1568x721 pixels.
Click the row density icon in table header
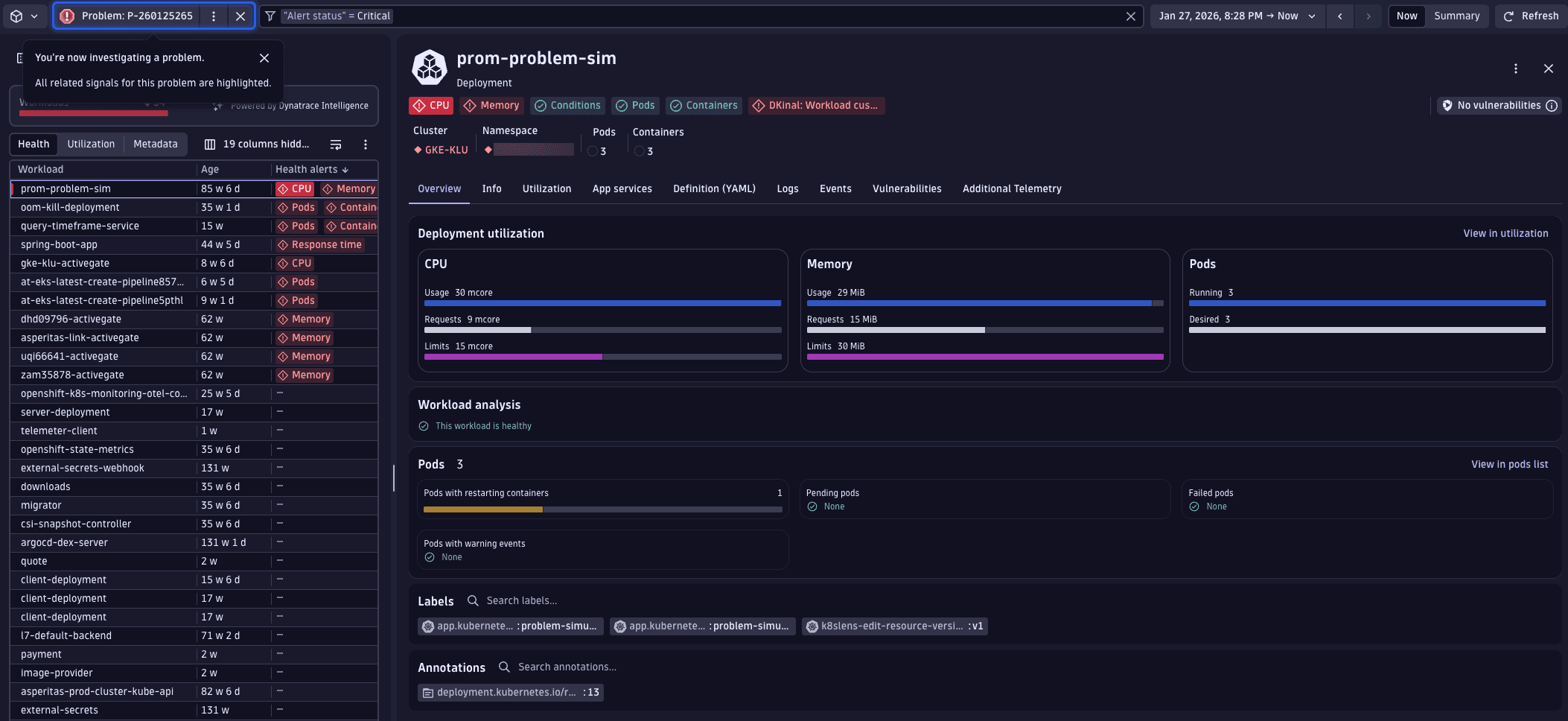[335, 144]
